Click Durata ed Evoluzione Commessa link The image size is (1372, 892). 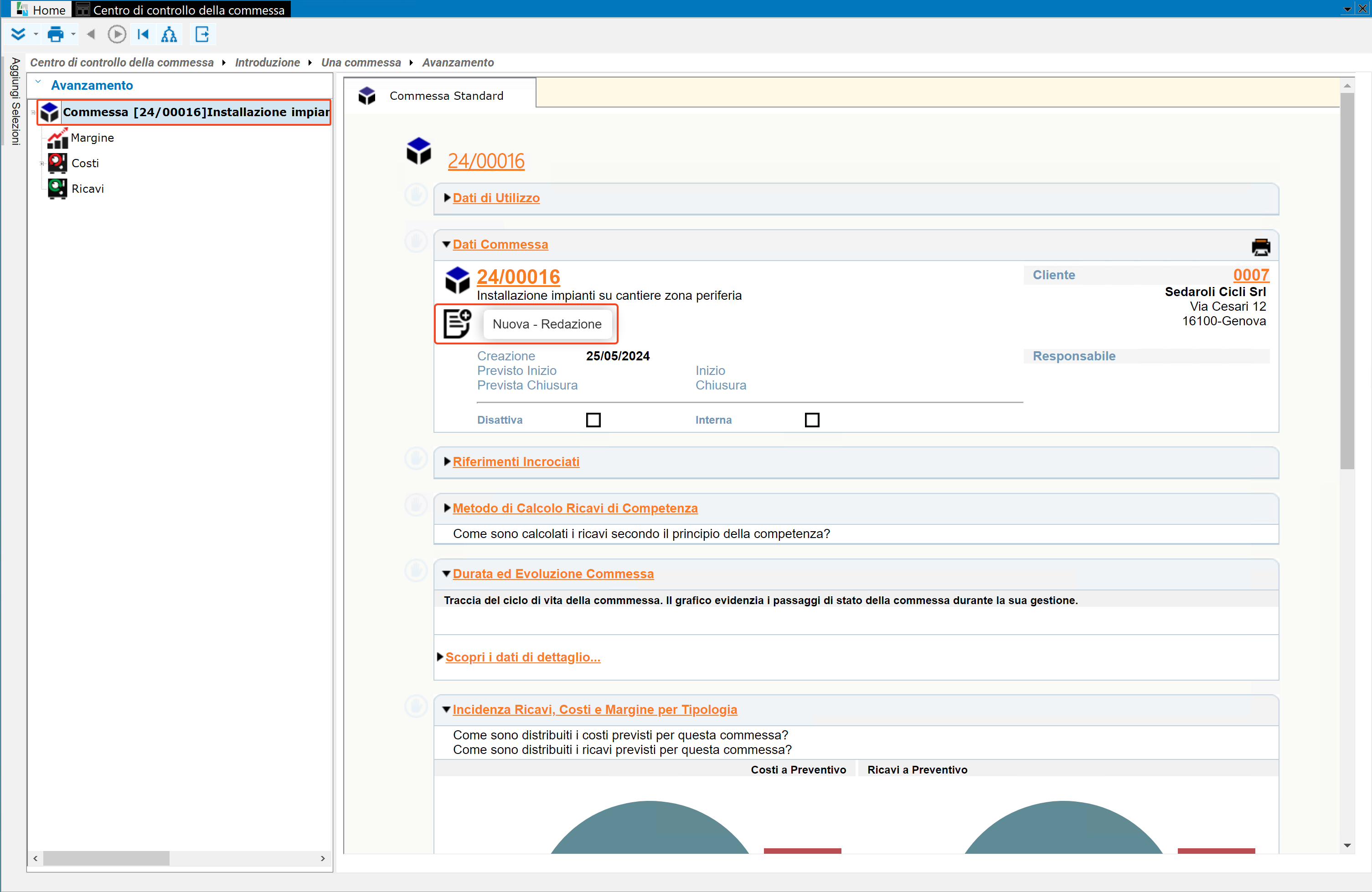tap(553, 574)
